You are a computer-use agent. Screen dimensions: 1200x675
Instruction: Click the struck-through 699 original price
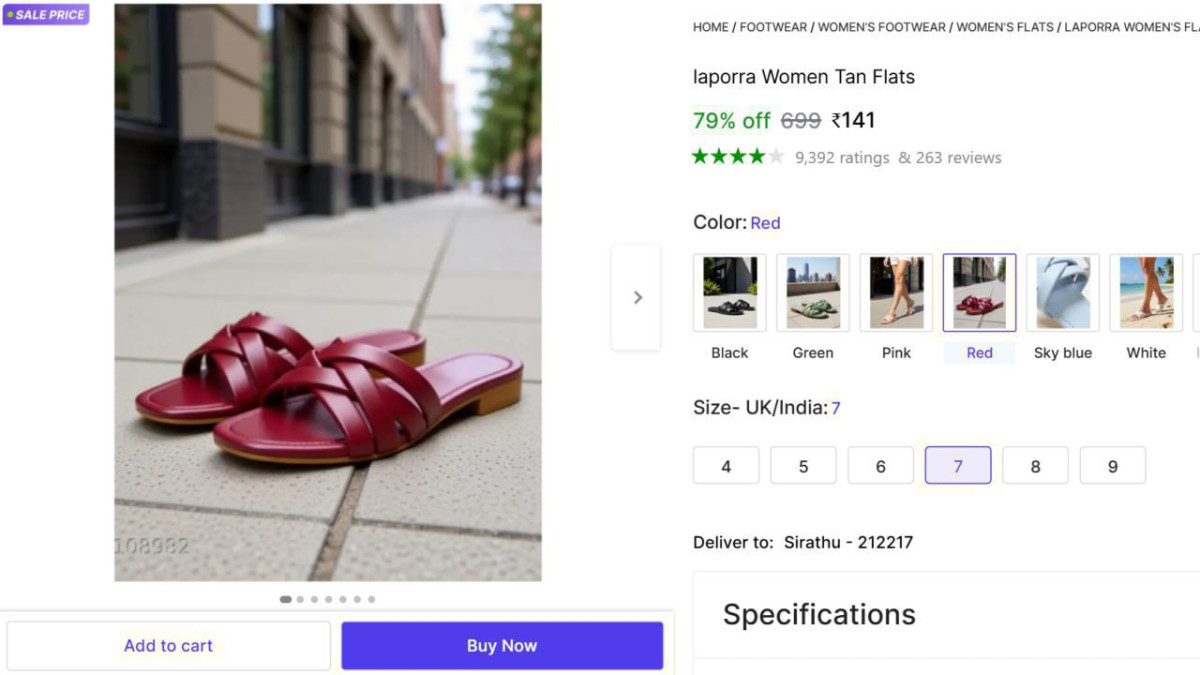800,121
